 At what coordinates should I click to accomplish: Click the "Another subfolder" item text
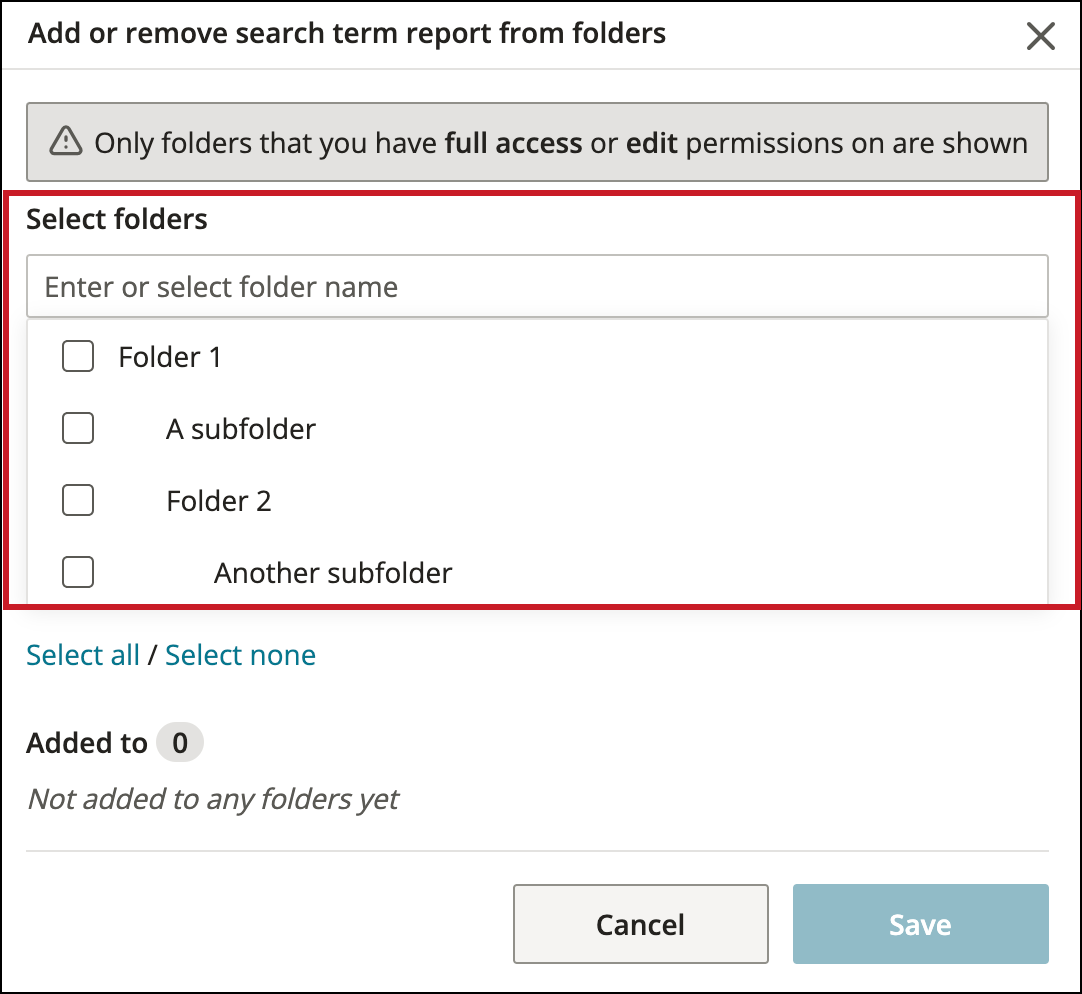[x=333, y=573]
